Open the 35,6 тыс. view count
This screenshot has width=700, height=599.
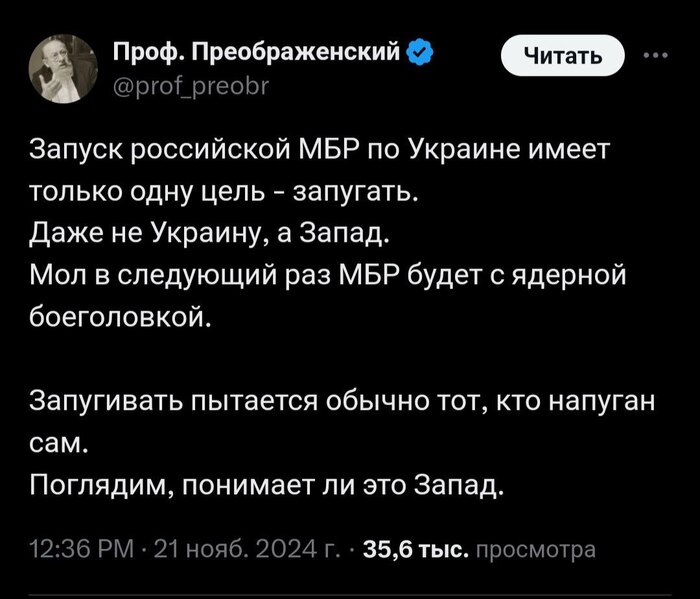click(x=404, y=548)
